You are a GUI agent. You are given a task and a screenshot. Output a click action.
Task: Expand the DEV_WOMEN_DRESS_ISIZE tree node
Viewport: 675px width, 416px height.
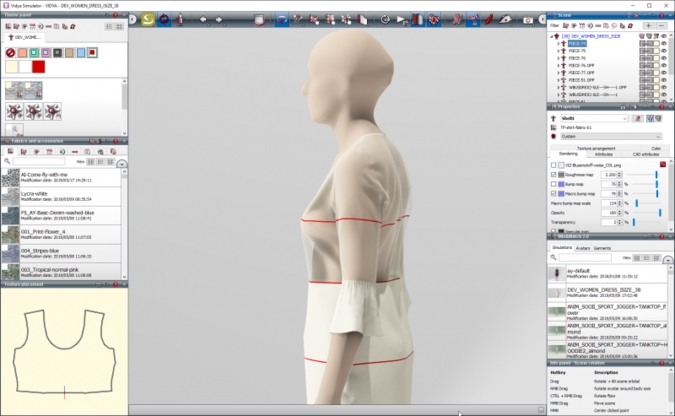click(x=552, y=36)
